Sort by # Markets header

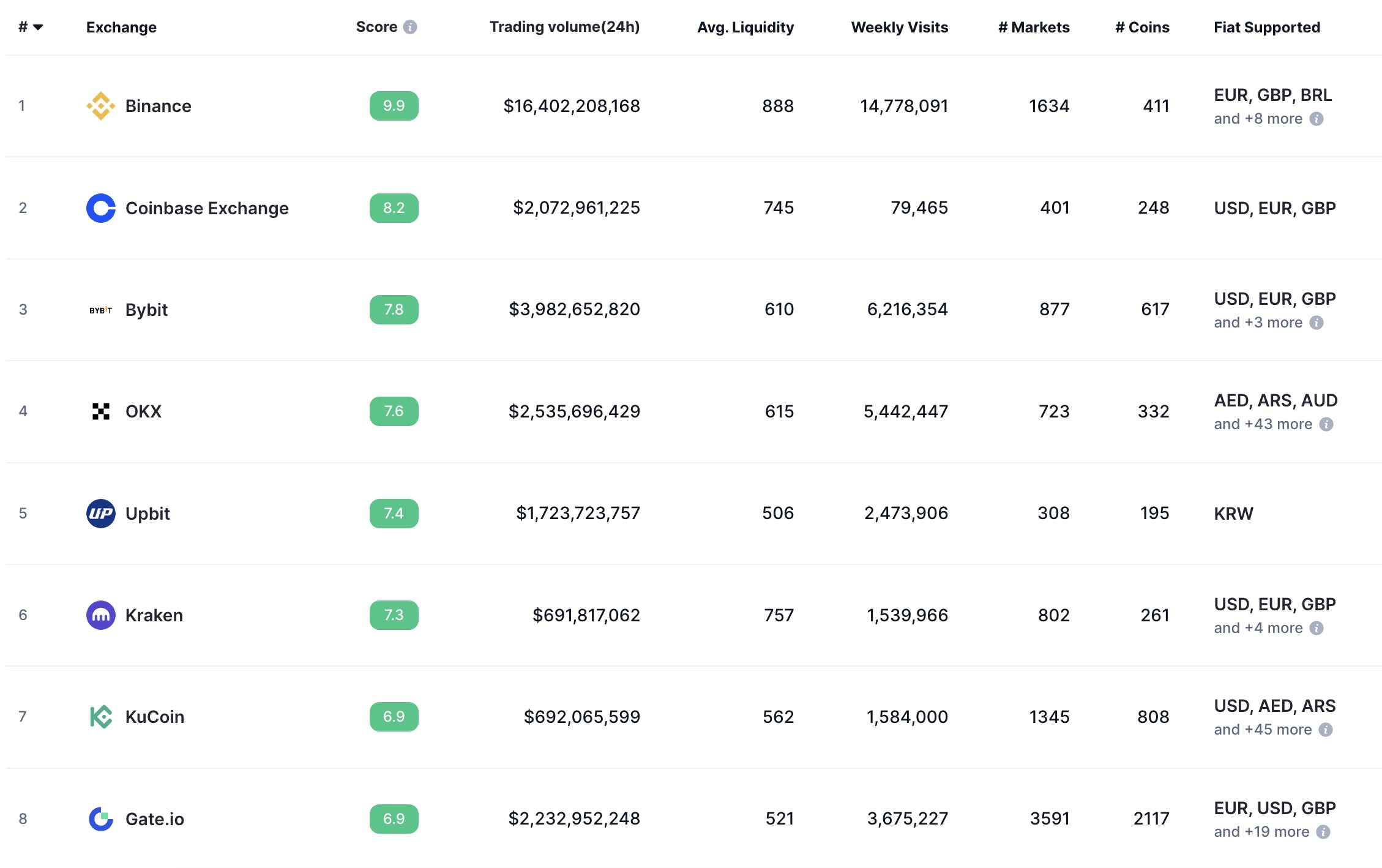(1034, 27)
